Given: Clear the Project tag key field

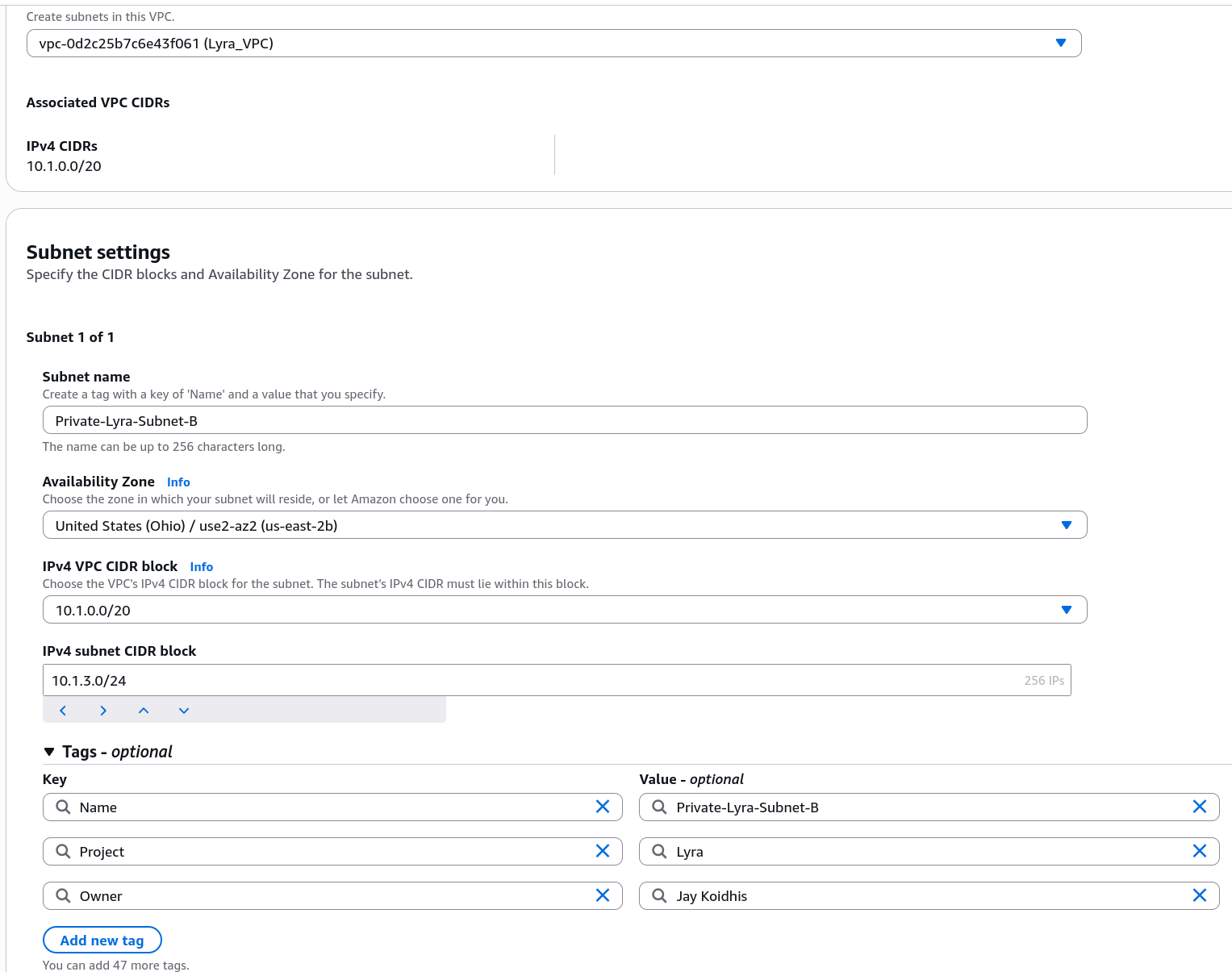Looking at the screenshot, I should tap(602, 851).
